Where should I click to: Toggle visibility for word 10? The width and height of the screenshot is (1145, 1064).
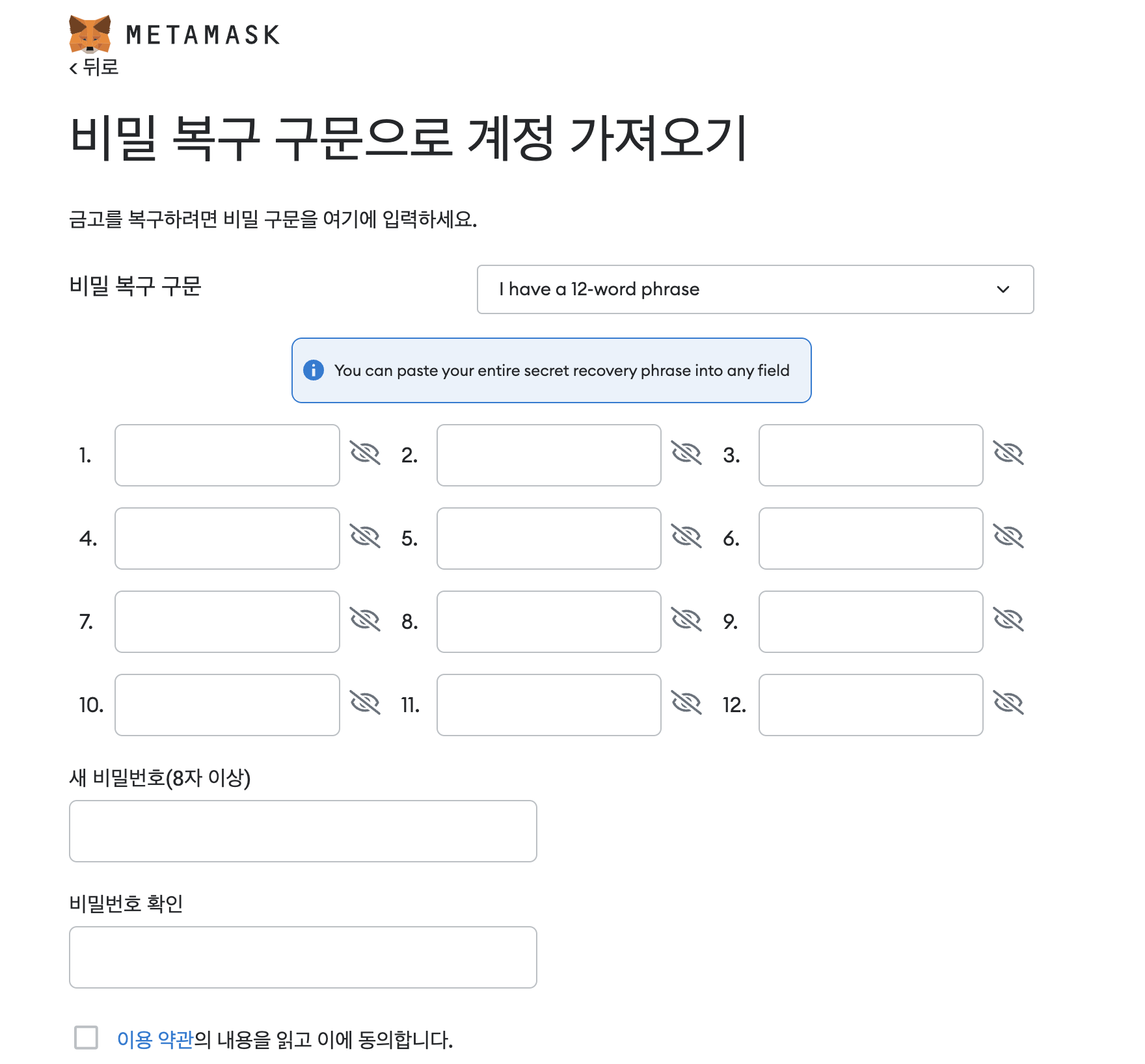click(x=365, y=703)
